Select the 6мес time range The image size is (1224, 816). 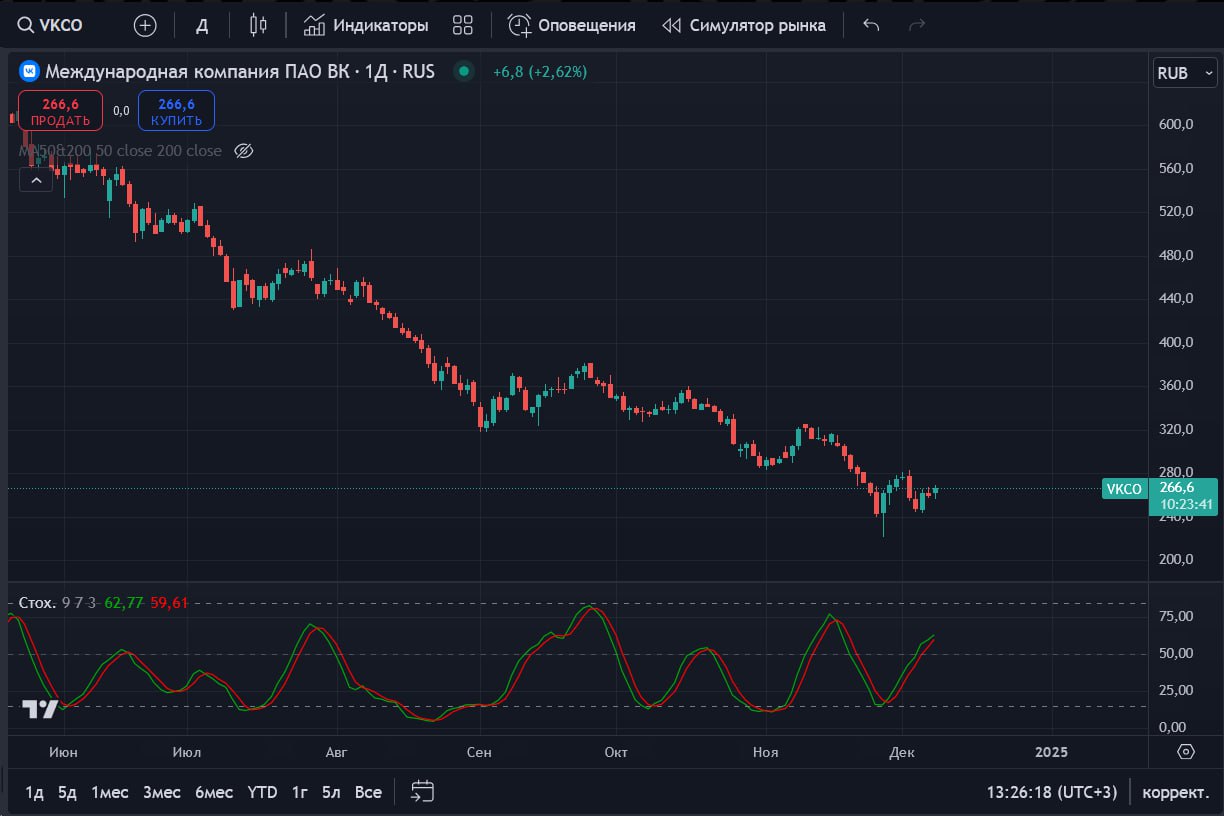[x=214, y=792]
